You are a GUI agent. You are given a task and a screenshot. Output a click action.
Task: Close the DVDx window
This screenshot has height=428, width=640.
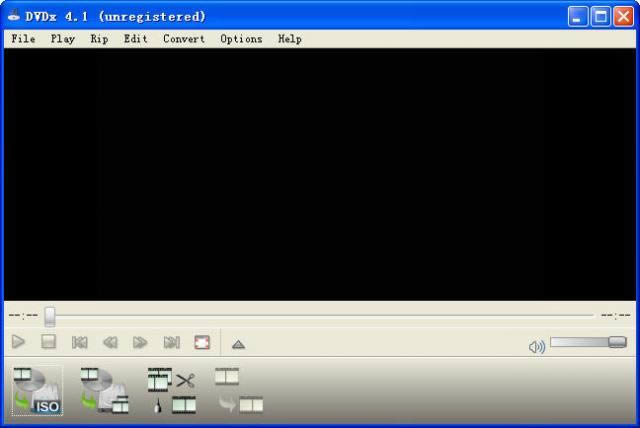[x=624, y=17]
